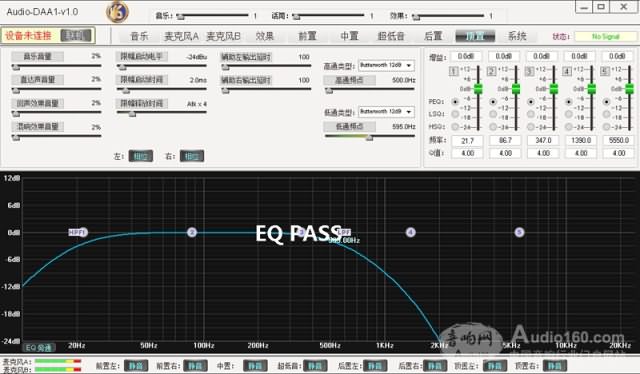Mute the 超低音 output channel
This screenshot has width=640, height=374.
(315, 365)
